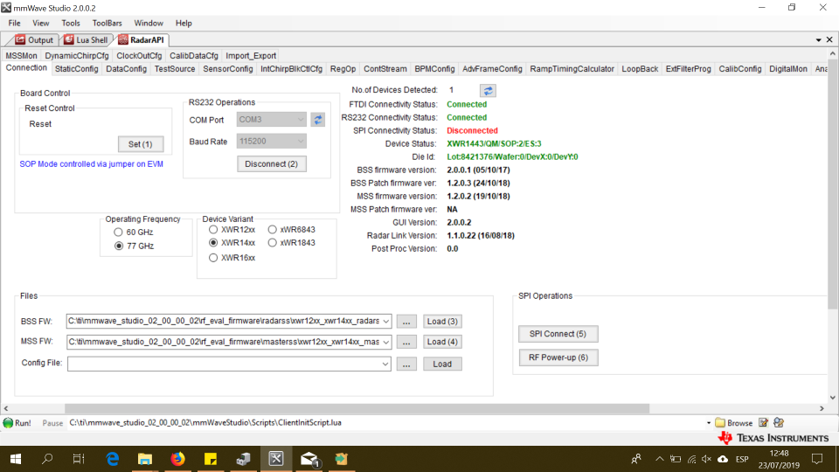Open the File menu
Image resolution: width=839 pixels, height=472 pixels.
(x=14, y=23)
